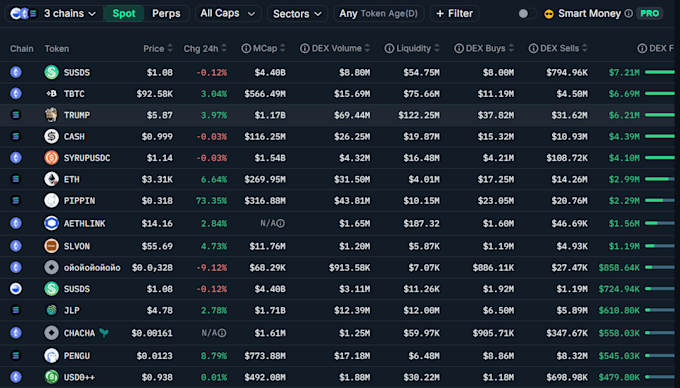This screenshot has width=680, height=388.
Task: Expand the Sectors dropdown
Action: 297,14
